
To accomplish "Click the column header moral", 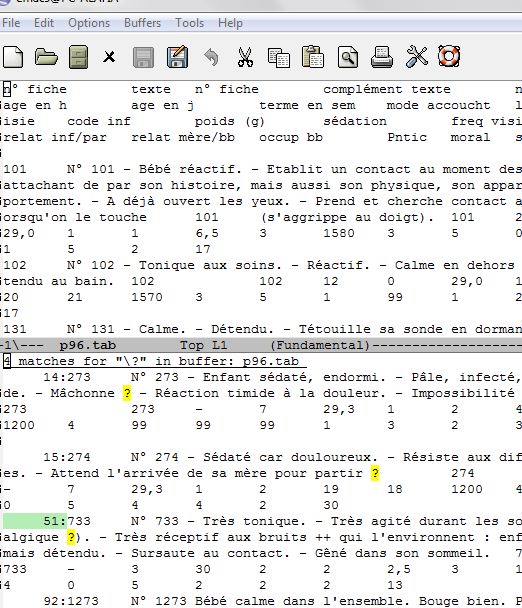I will tap(470, 137).
